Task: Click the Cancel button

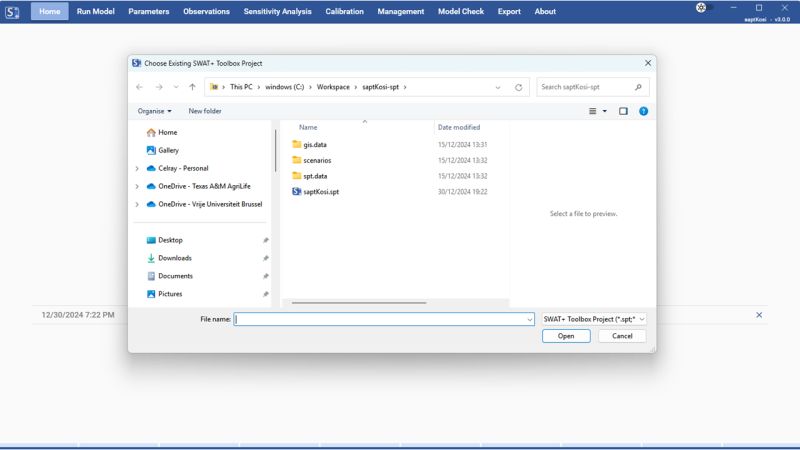Action: [x=622, y=336]
